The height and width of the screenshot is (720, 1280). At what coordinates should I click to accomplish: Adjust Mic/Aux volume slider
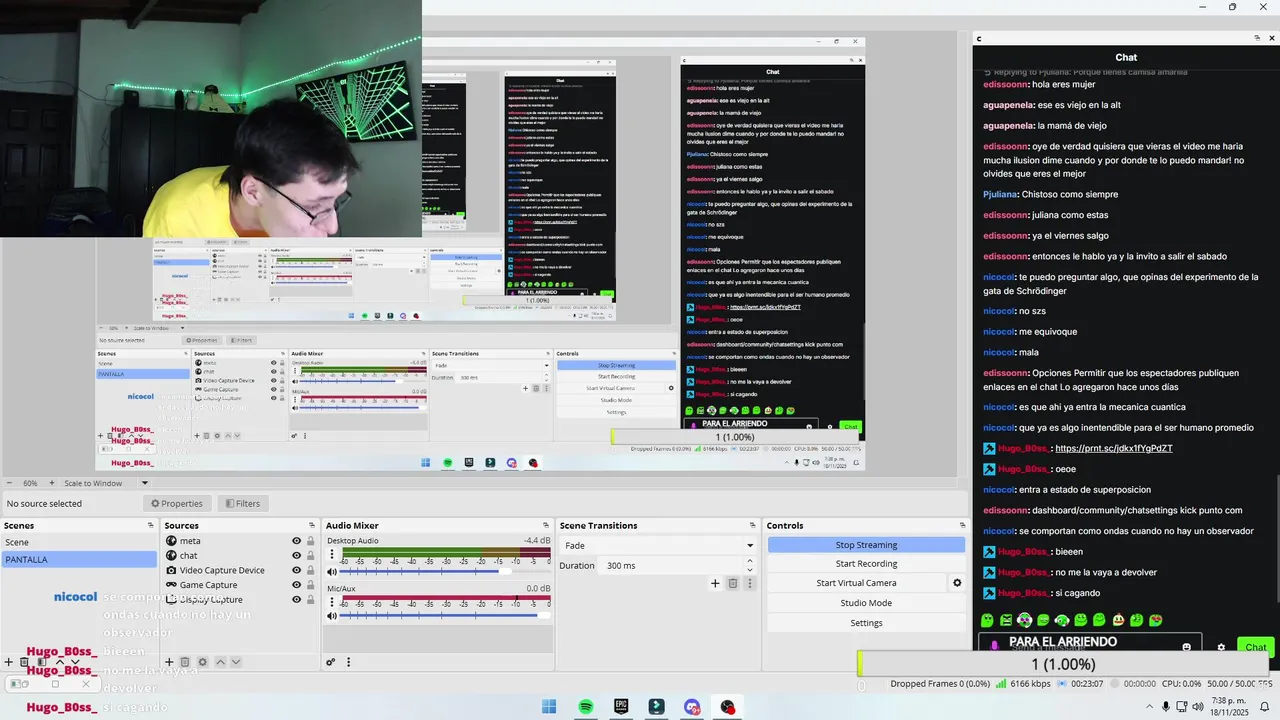pos(445,616)
